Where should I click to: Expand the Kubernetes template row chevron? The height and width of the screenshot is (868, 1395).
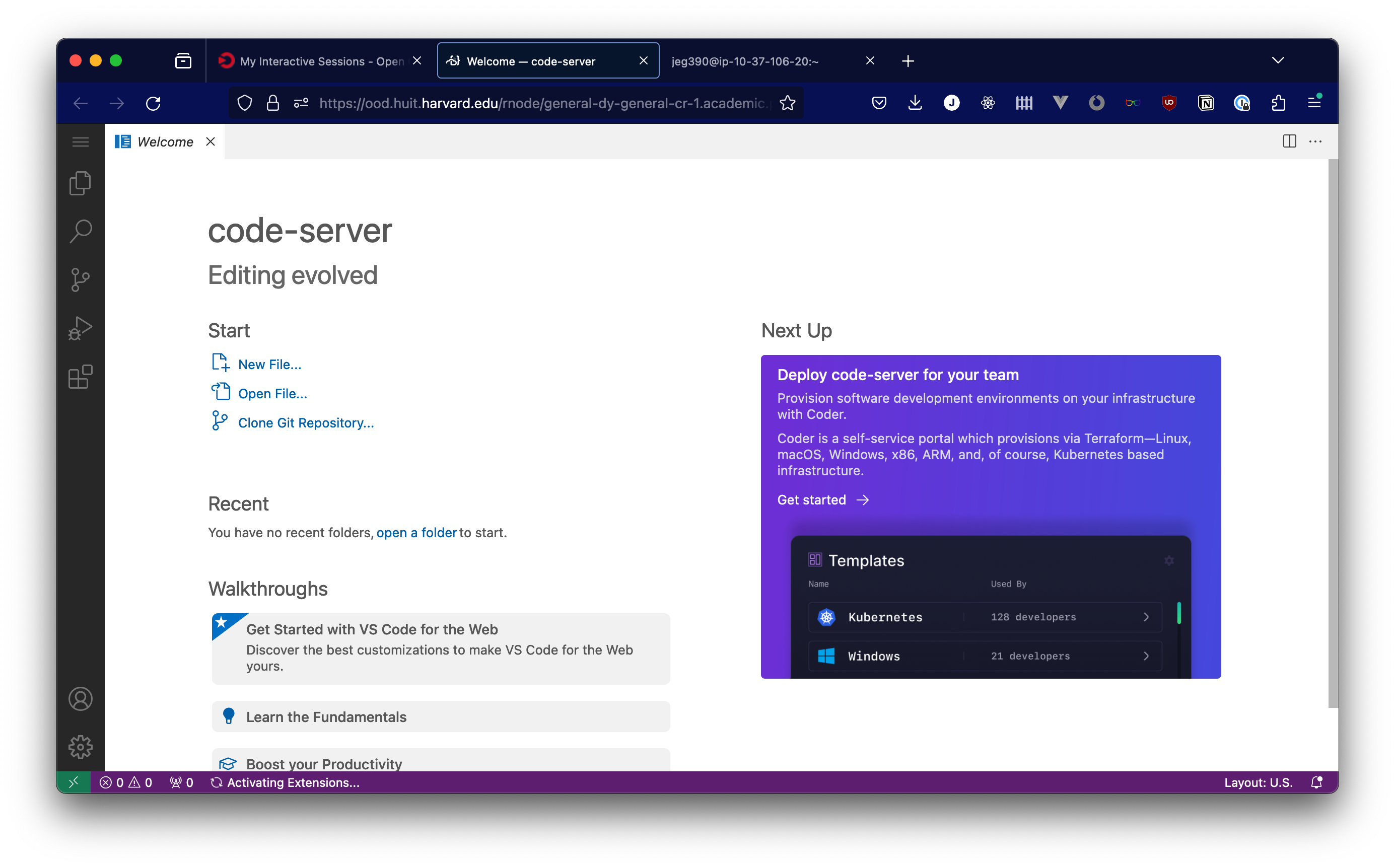1146,617
